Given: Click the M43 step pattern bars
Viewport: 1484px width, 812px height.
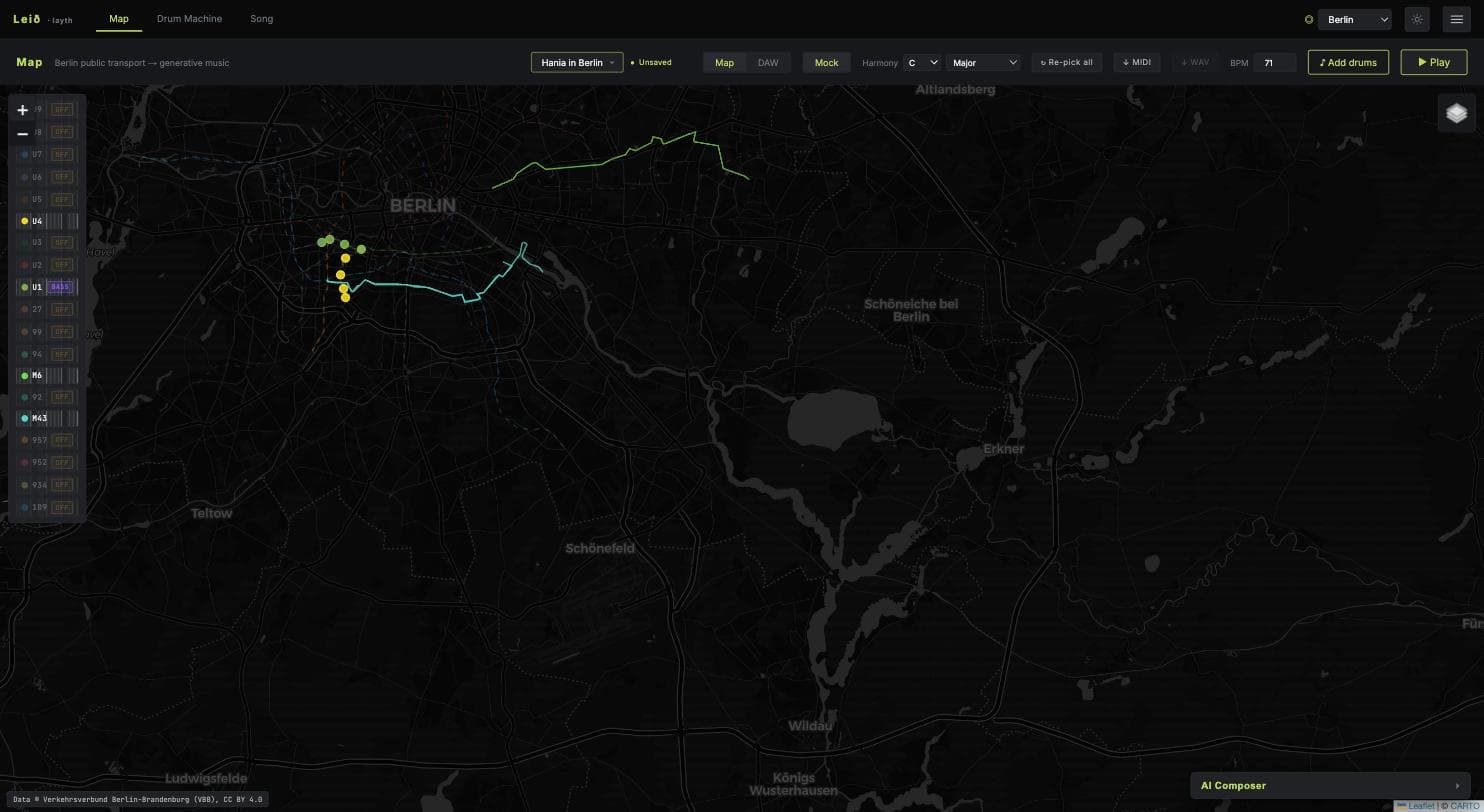Looking at the screenshot, I should click(x=63, y=418).
